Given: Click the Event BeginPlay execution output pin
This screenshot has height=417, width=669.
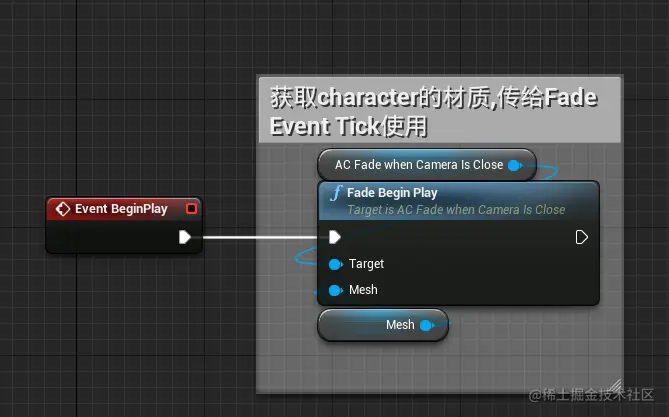Looking at the screenshot, I should [x=185, y=237].
